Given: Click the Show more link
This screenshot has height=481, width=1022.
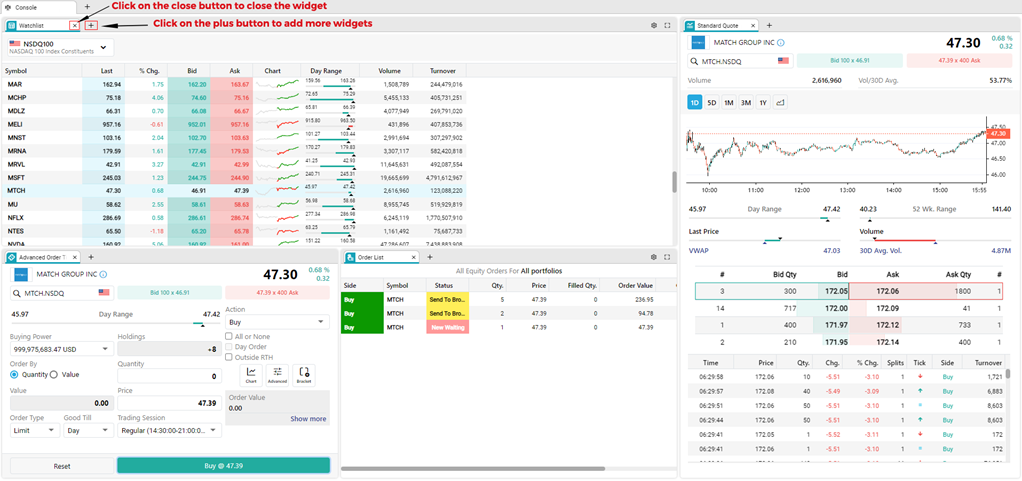Looking at the screenshot, I should (x=308, y=419).
